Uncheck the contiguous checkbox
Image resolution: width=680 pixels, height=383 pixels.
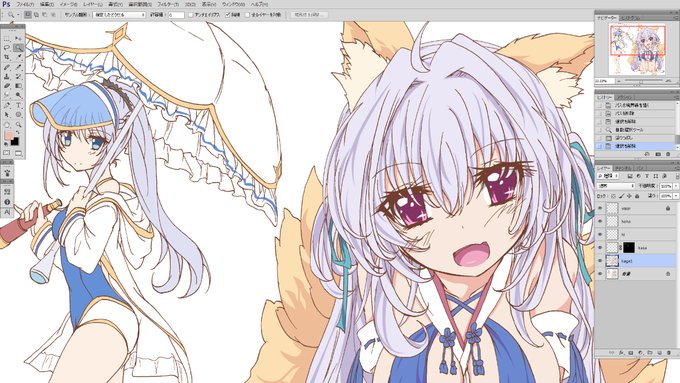click(228, 15)
